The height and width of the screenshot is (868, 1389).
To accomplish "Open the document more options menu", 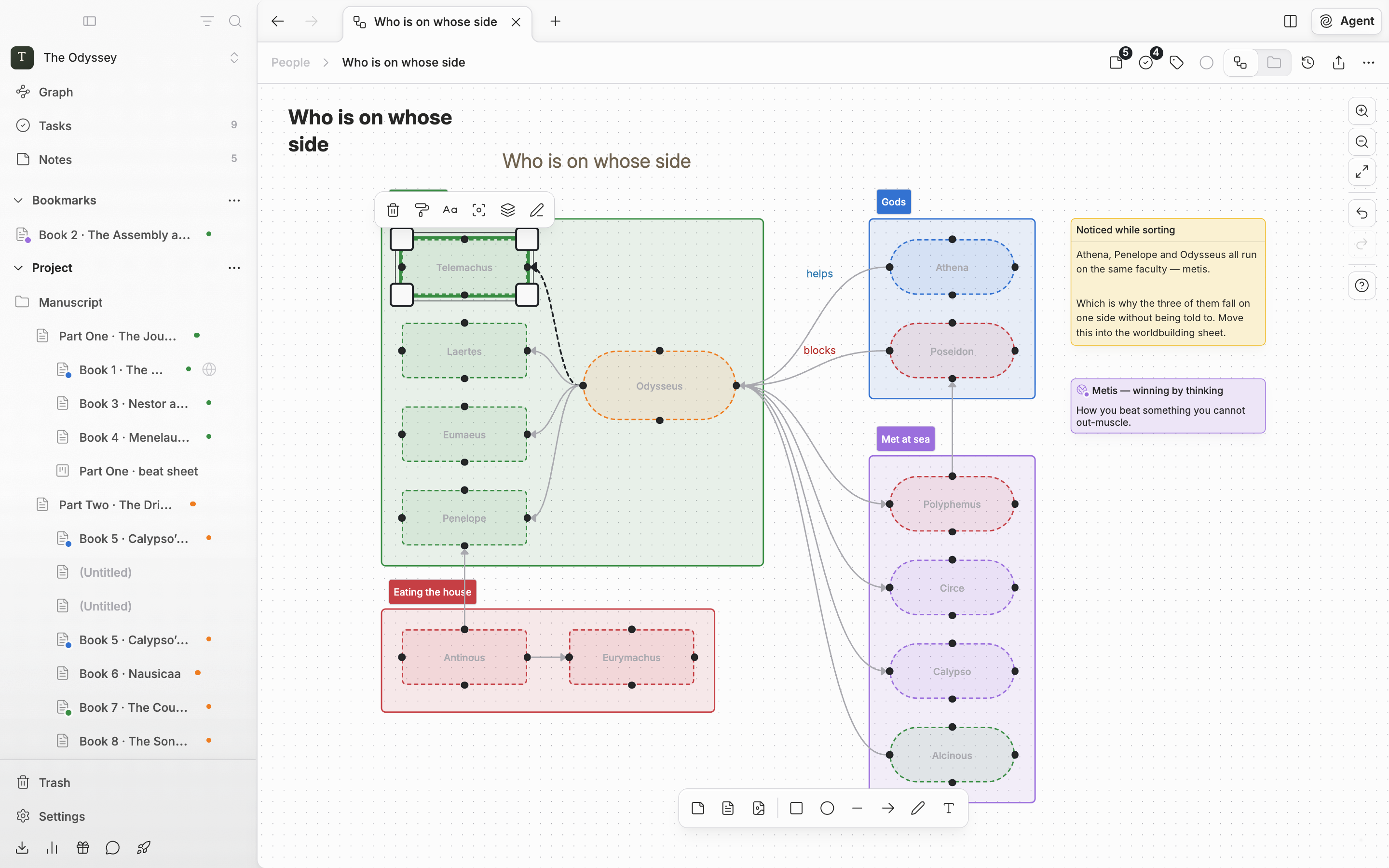I will coord(1369,63).
